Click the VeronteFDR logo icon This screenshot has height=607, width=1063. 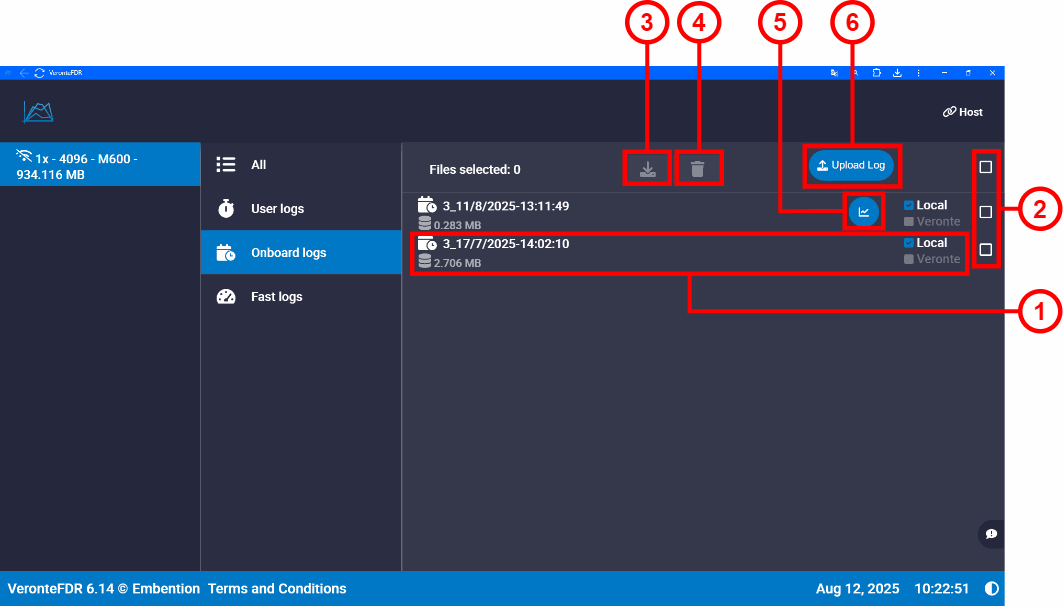(x=38, y=112)
